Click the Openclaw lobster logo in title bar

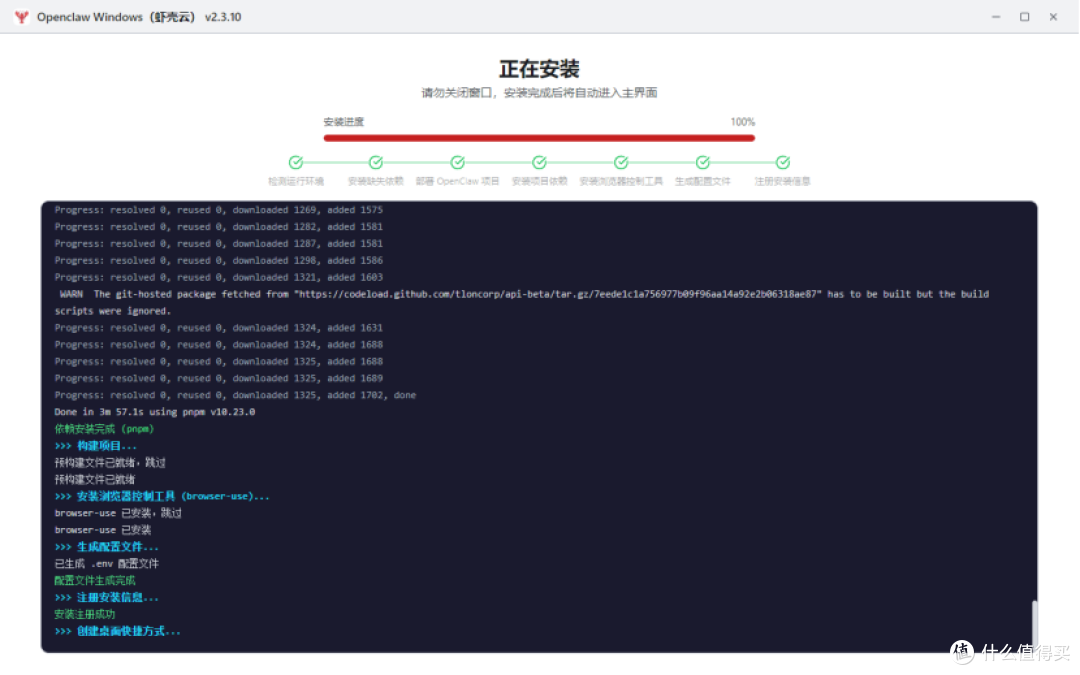[x=21, y=17]
